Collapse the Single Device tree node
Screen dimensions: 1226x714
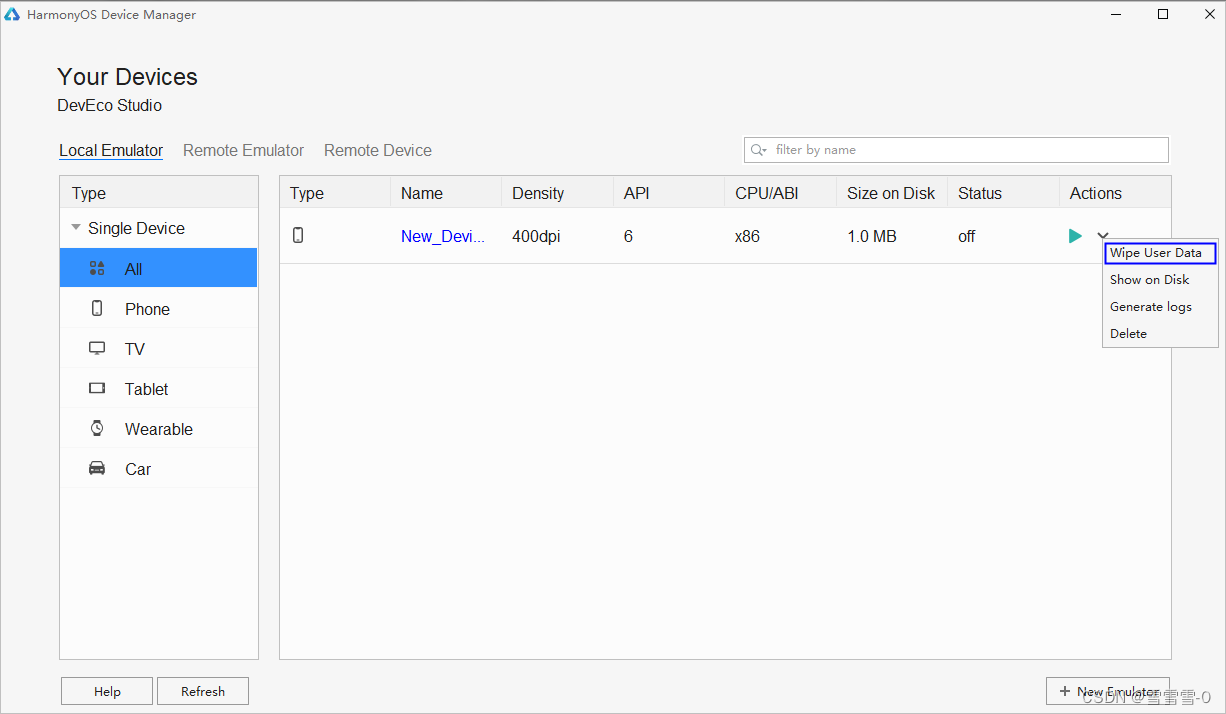click(x=76, y=228)
